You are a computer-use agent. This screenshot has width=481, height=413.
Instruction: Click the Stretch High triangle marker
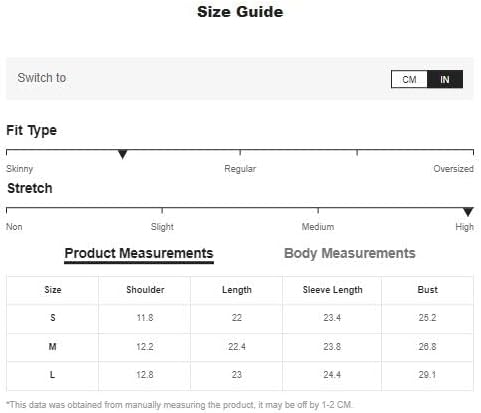coord(468,212)
